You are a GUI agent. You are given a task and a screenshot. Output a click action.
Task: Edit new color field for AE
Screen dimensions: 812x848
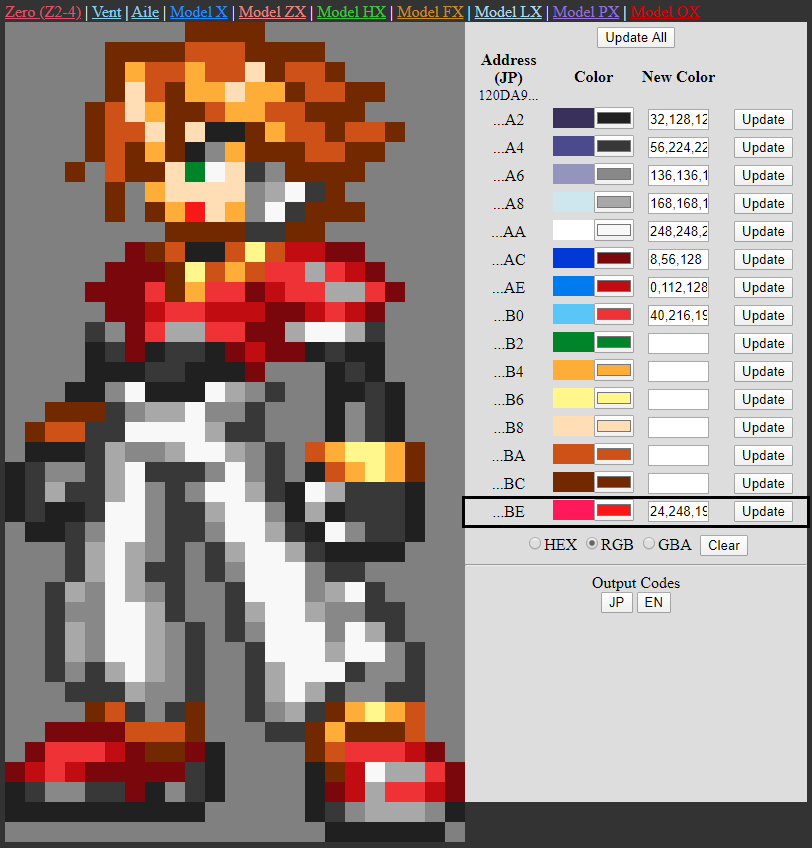[x=678, y=288]
